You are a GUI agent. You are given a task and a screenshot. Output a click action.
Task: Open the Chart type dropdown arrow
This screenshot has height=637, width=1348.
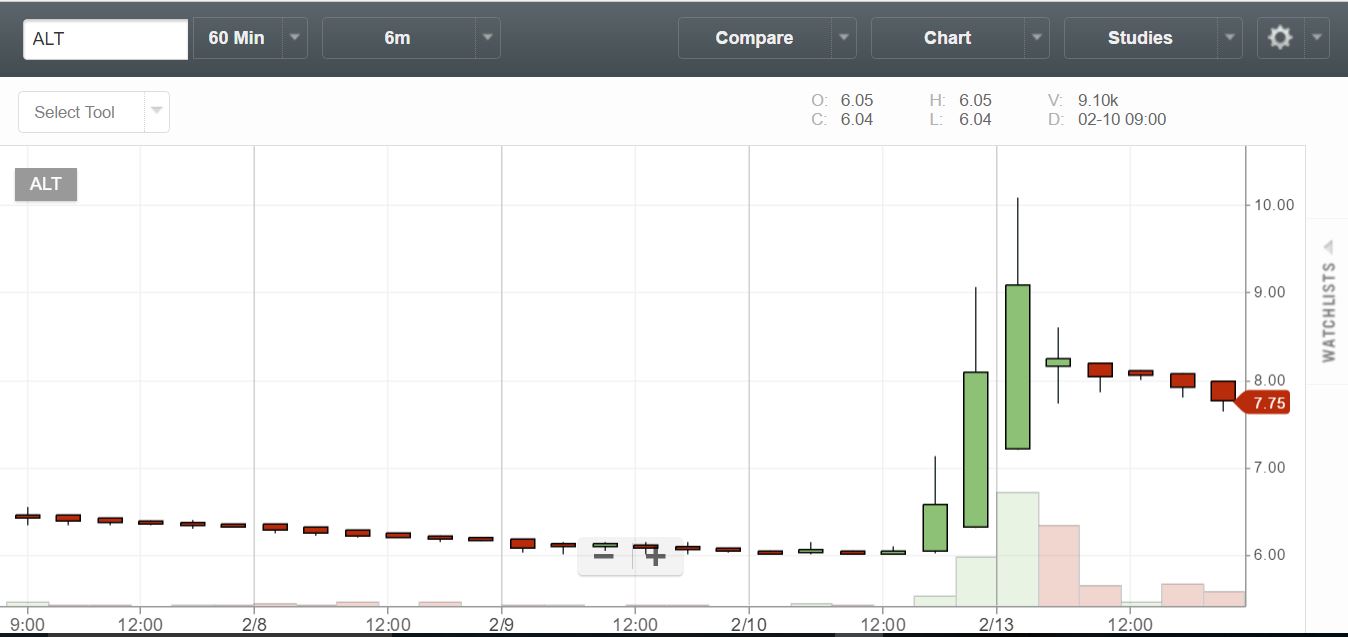(1036, 37)
